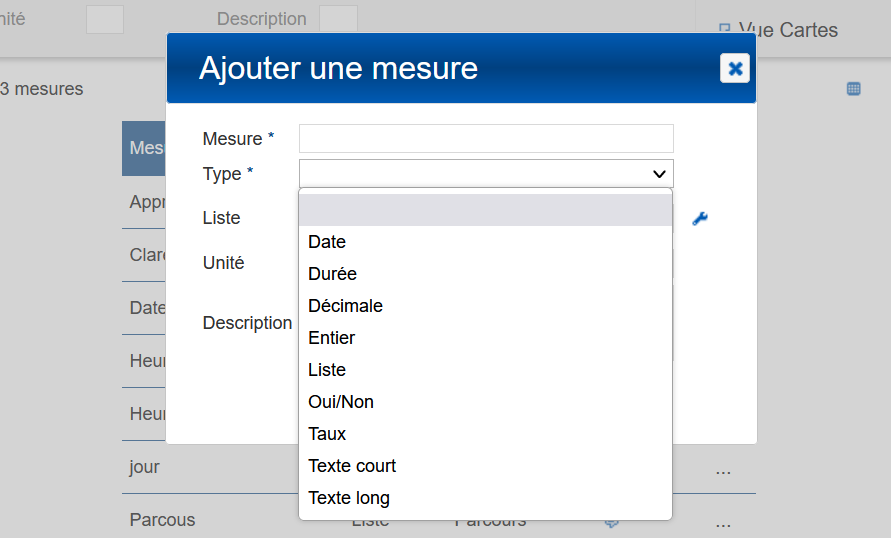Close the Ajouter une mesure dialog
891x538 pixels.
coord(735,68)
